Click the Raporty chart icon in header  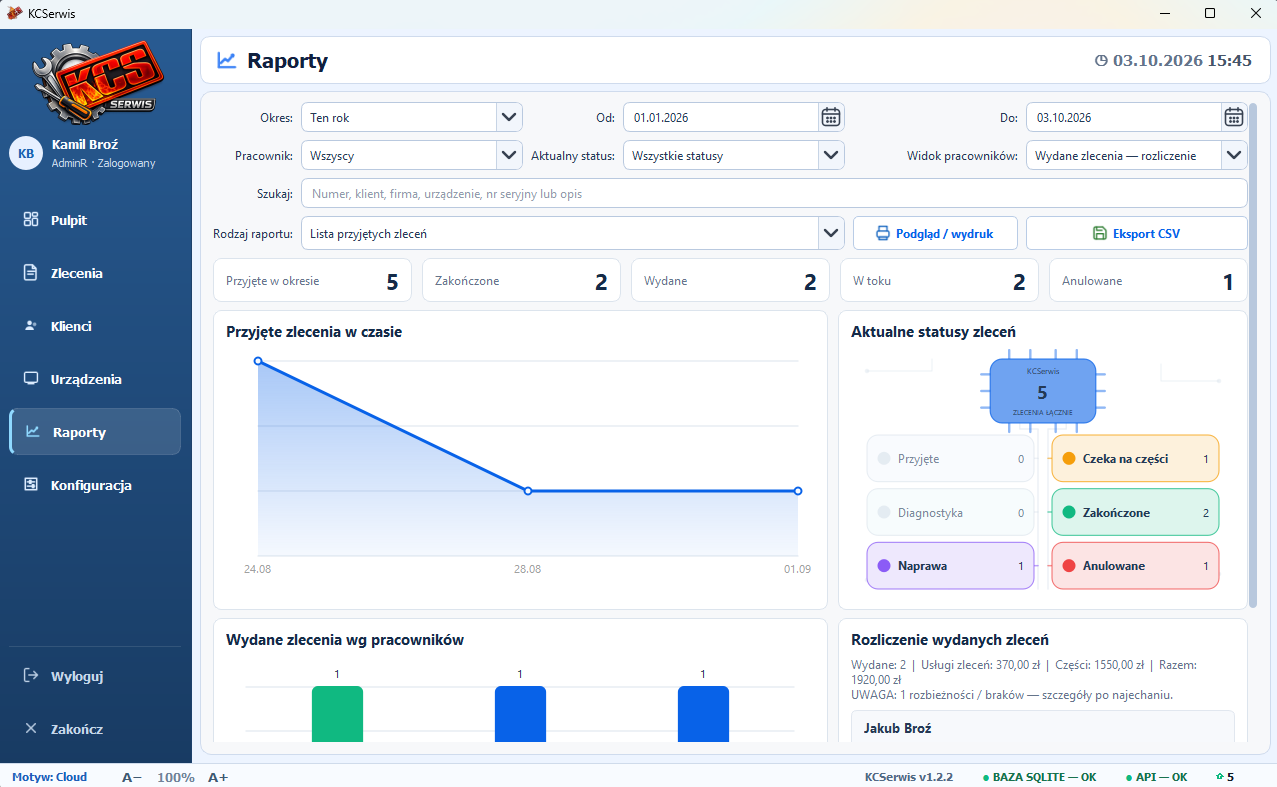227,61
